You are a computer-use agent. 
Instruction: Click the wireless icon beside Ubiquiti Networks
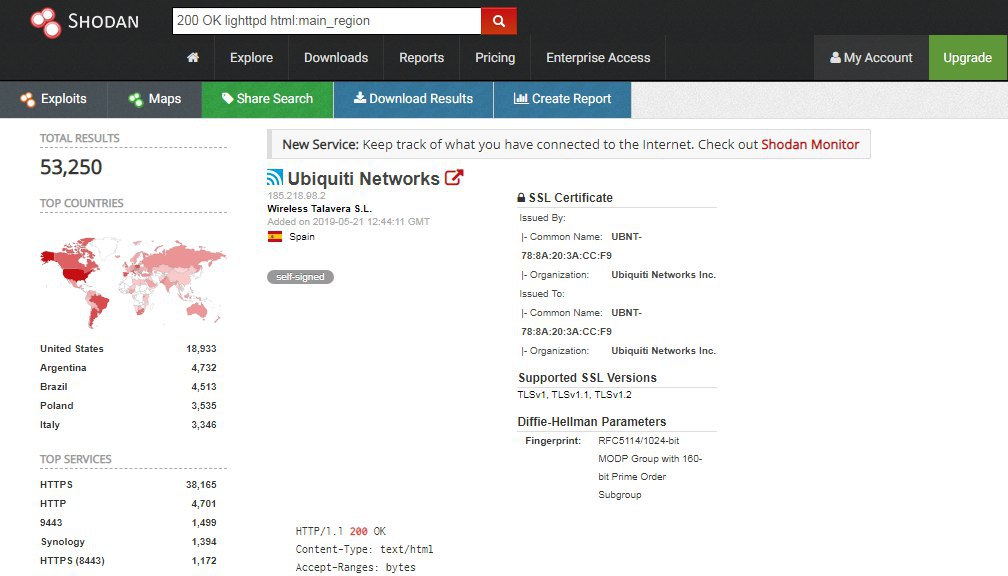(x=275, y=177)
